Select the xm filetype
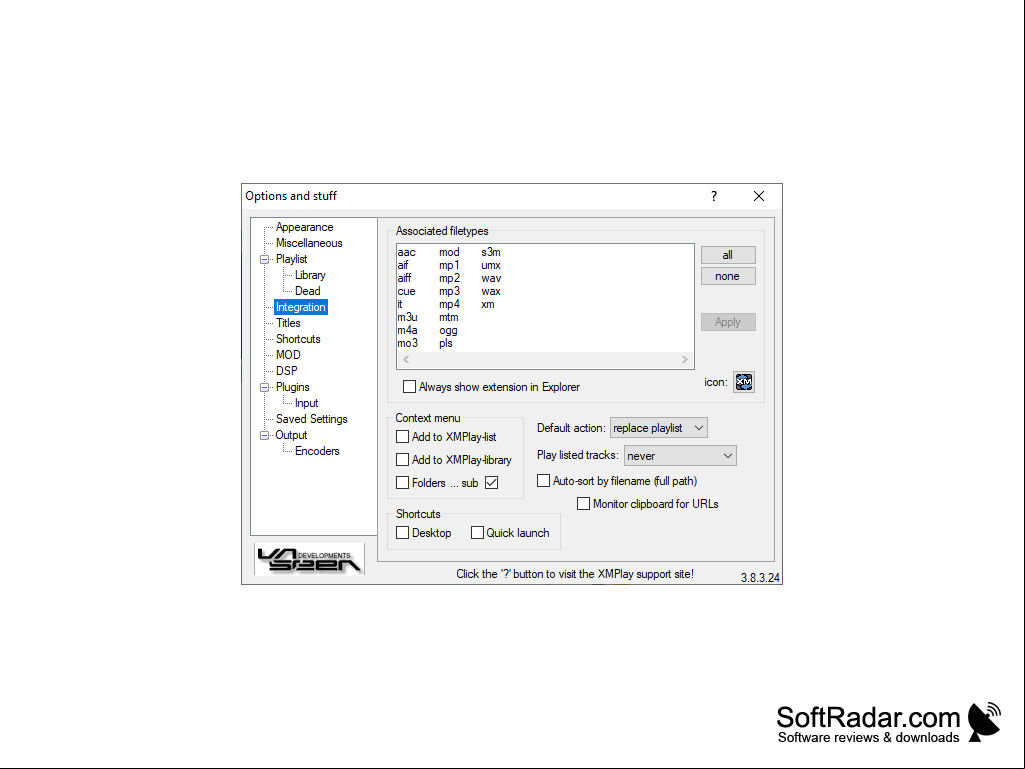Viewport: 1025px width, 769px height. (x=488, y=304)
